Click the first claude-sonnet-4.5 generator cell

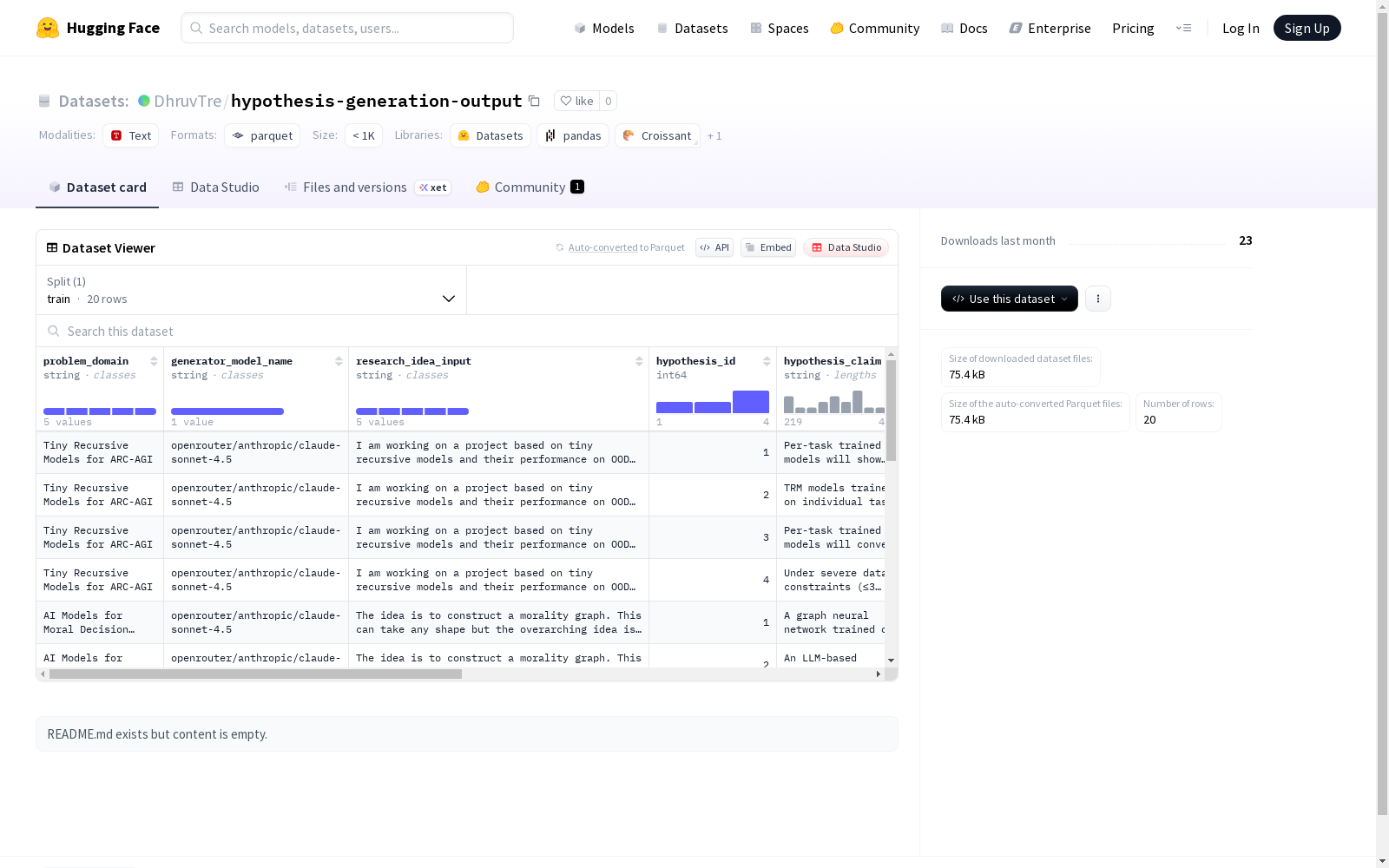tap(256, 452)
